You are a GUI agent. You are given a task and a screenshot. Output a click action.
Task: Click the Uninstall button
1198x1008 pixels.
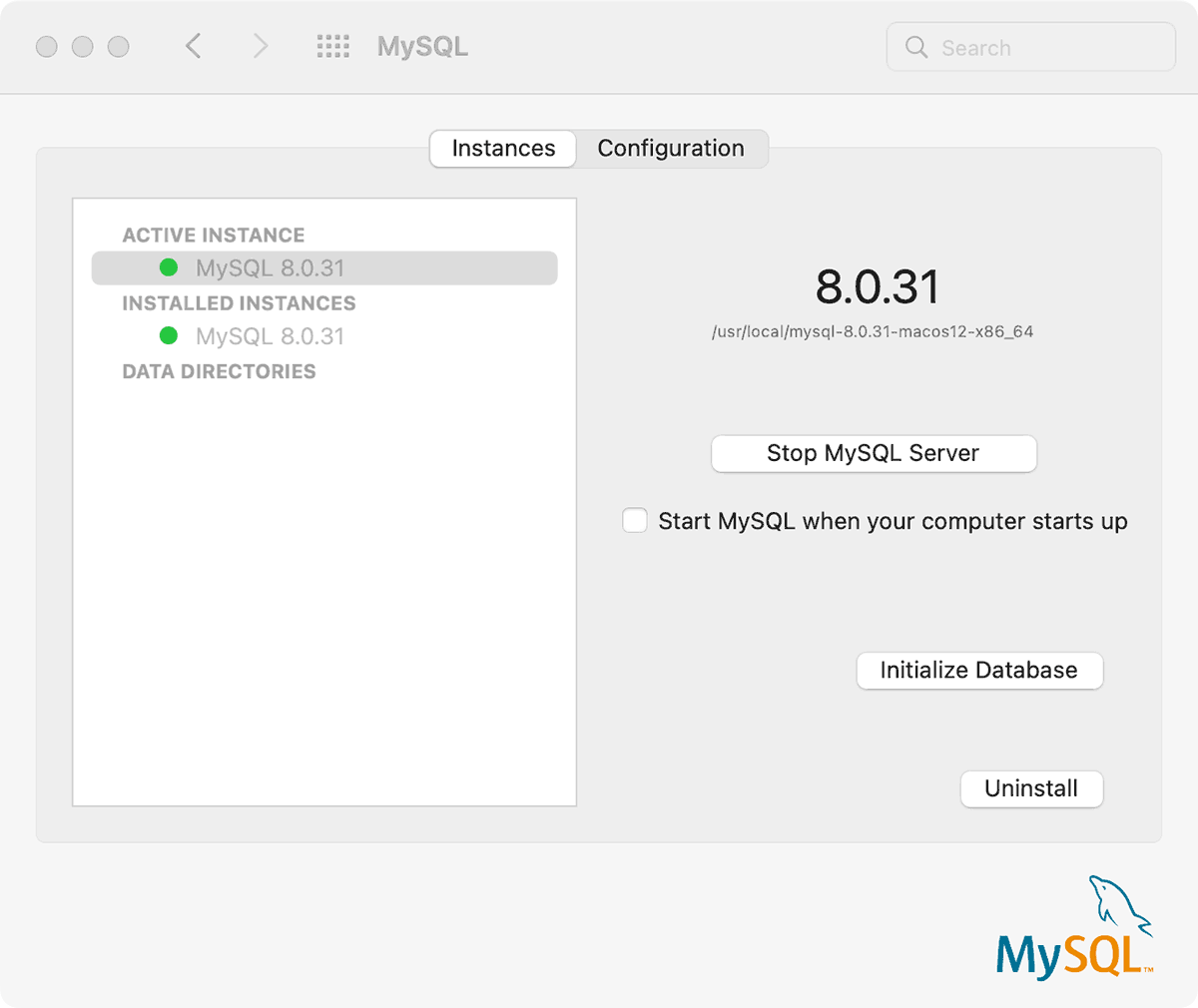[1031, 788]
